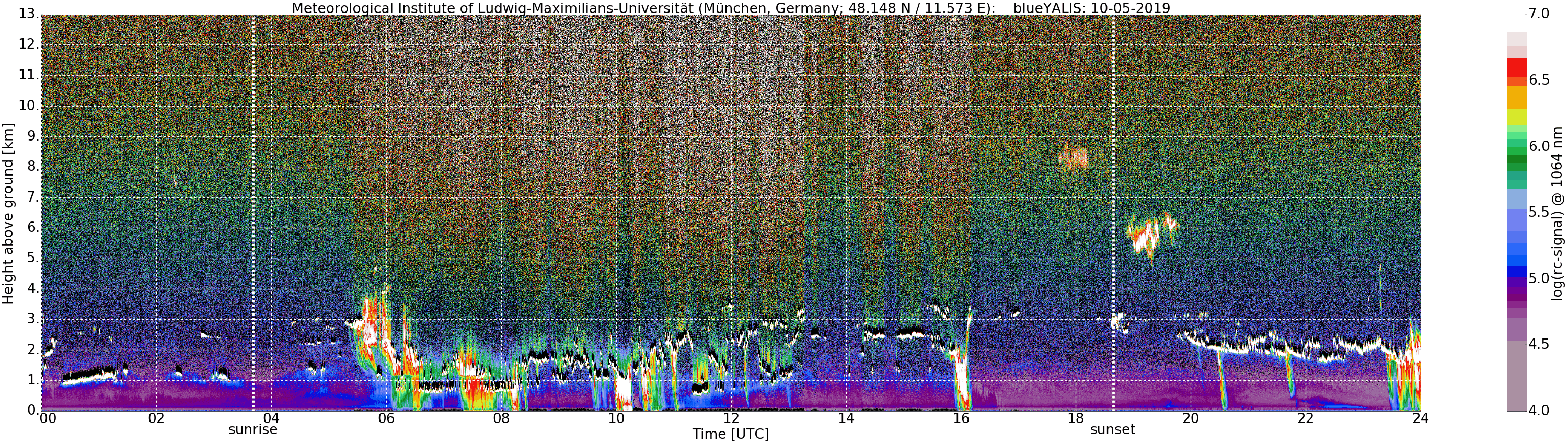The image size is (1568, 444).
Task: Click the time-axis tick label '08'
Action: 501,418
